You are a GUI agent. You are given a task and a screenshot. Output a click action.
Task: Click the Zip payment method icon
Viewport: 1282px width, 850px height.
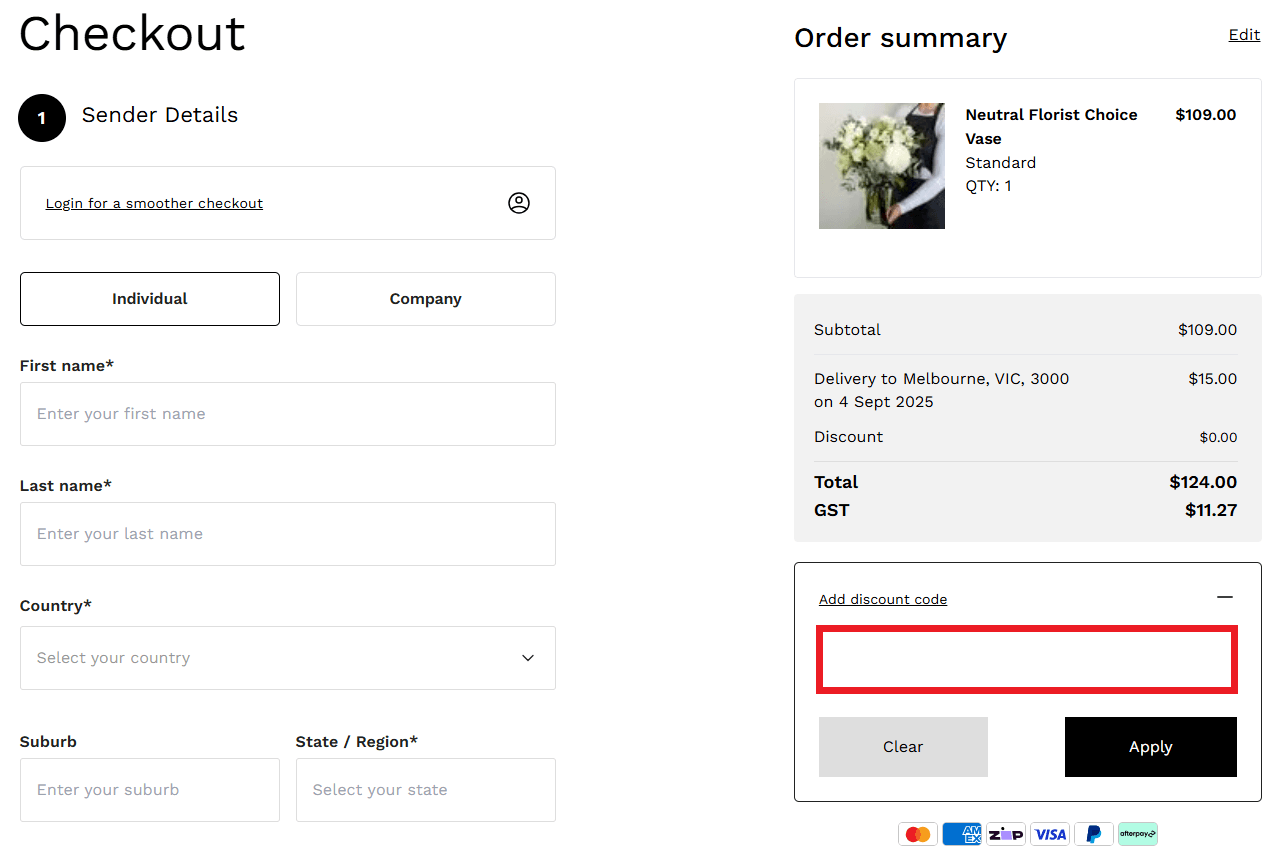pos(1005,833)
